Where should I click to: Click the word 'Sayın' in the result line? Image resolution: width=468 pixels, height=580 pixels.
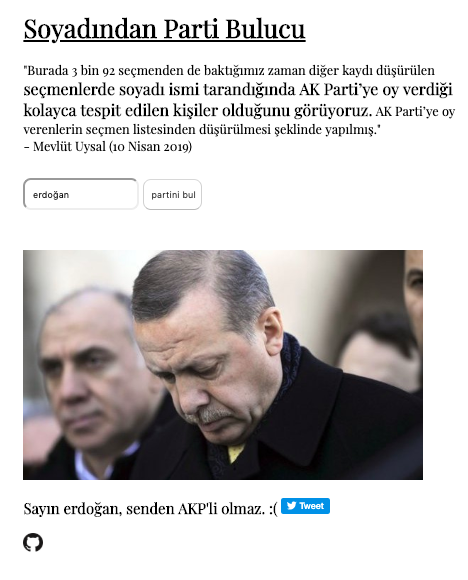[41, 509]
